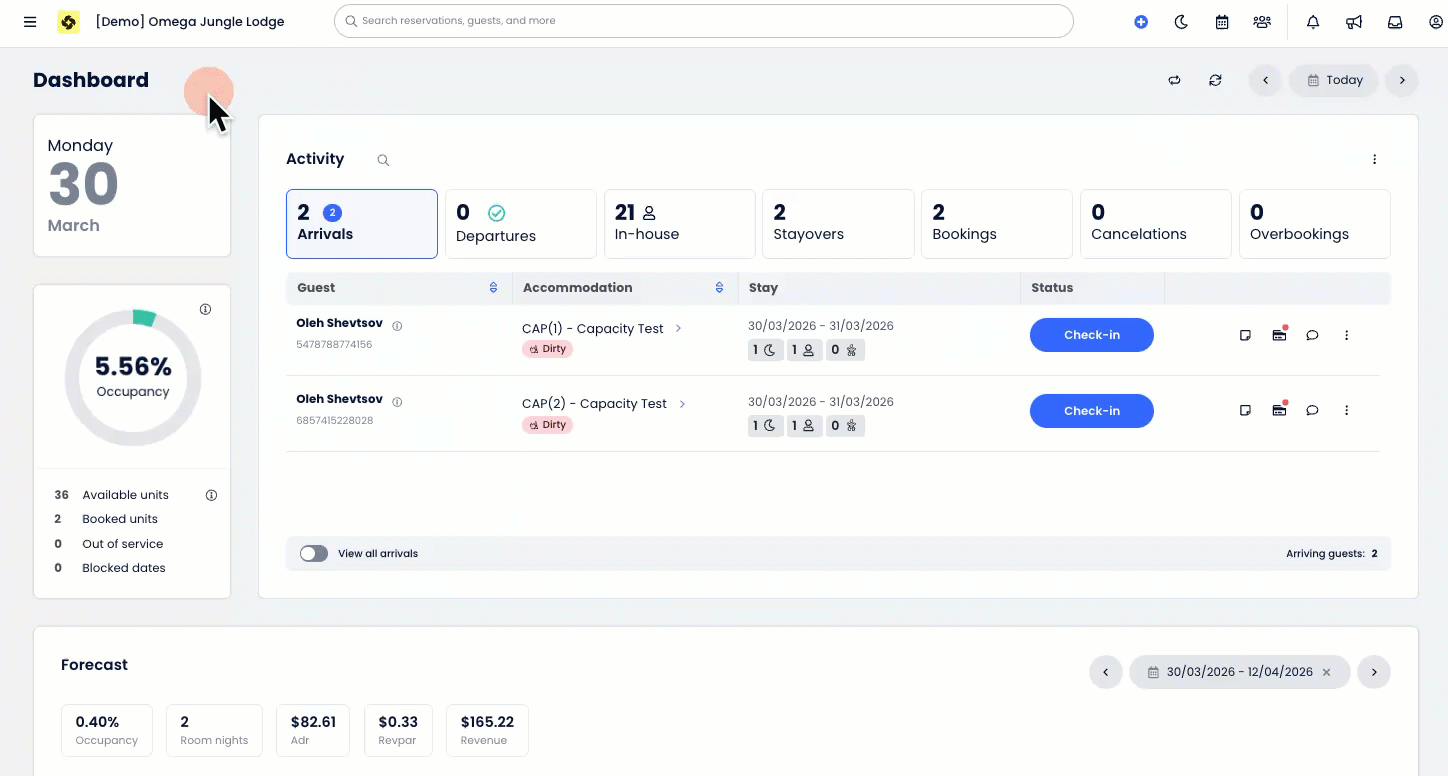This screenshot has height=776, width=1448.
Task: Open the inbox tray icon
Action: coord(1394,21)
